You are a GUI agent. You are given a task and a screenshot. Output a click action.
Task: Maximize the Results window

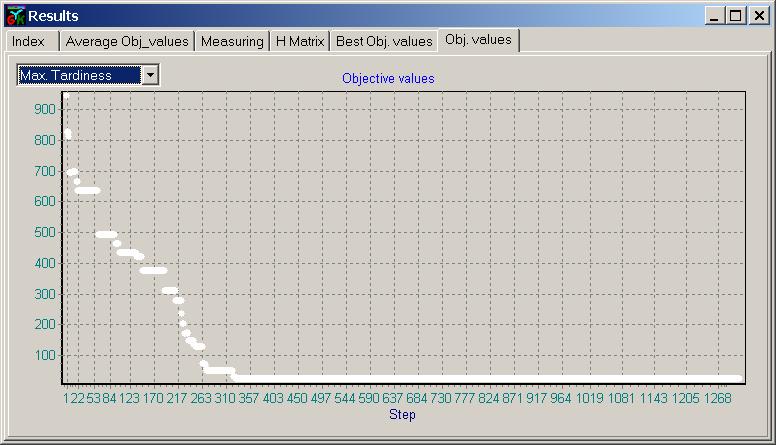[736, 16]
